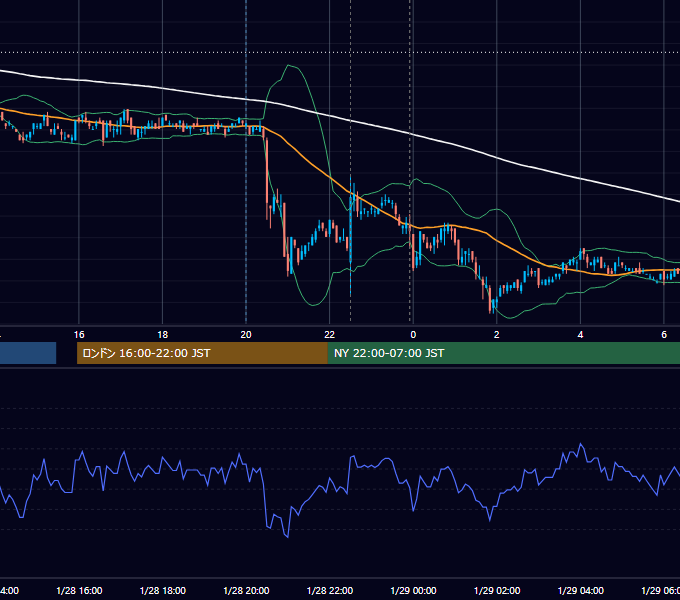The width and height of the screenshot is (680, 600).
Task: Click the '1/29 02:00' date label
Action: [x=497, y=590]
